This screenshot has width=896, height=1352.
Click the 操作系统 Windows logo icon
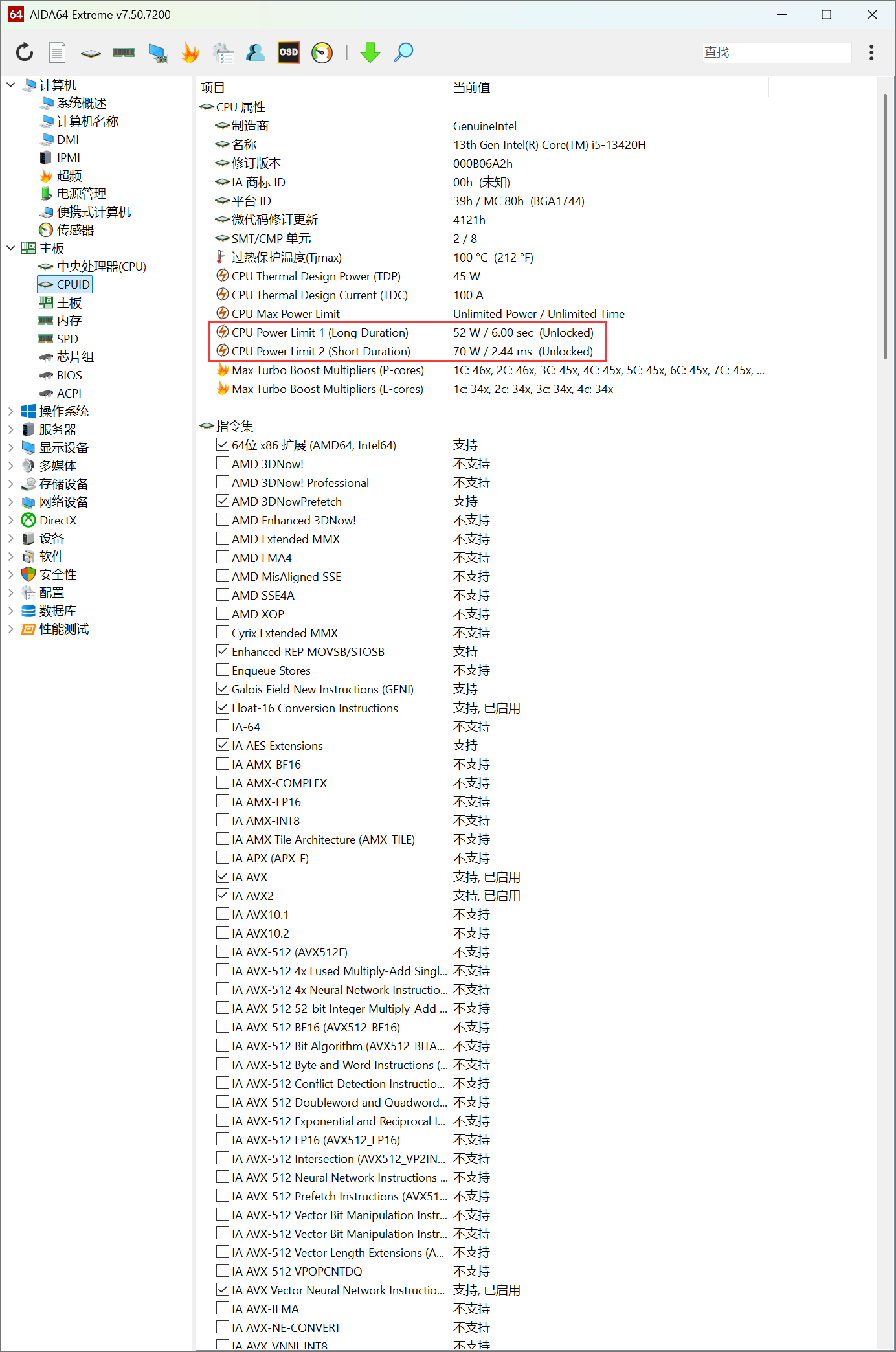click(28, 411)
